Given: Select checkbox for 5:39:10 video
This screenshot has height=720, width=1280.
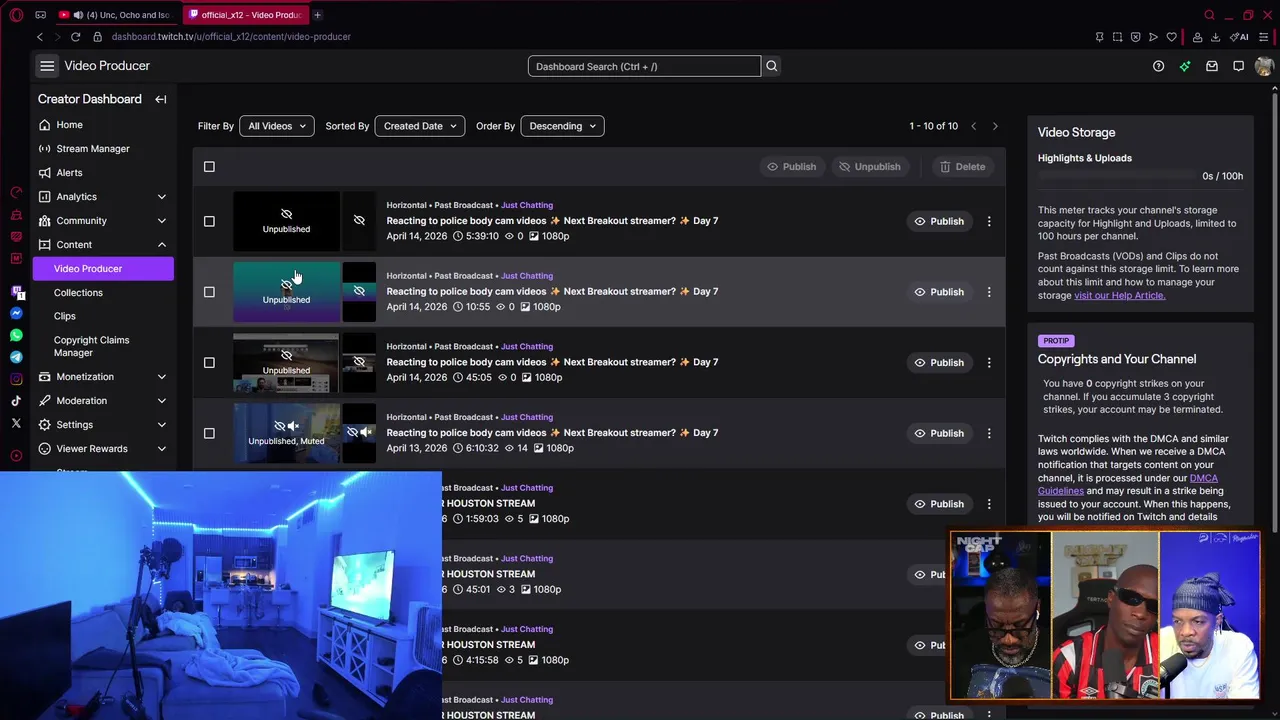Looking at the screenshot, I should 209,221.
